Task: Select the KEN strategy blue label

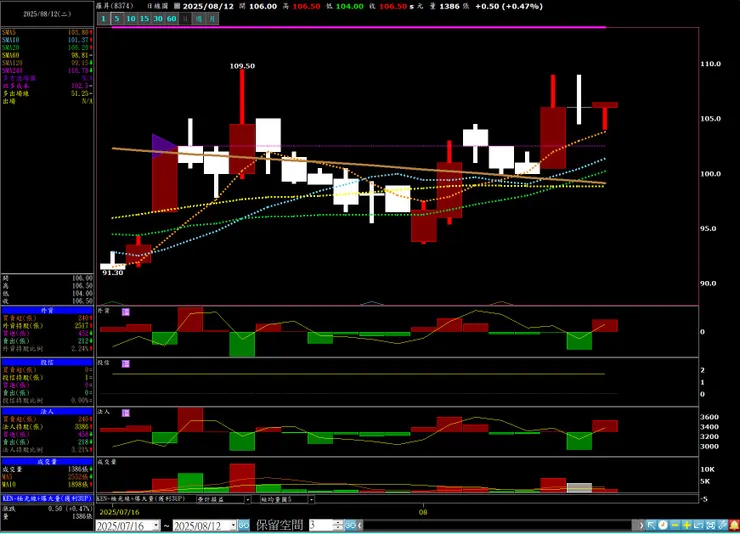Action: click(47, 498)
